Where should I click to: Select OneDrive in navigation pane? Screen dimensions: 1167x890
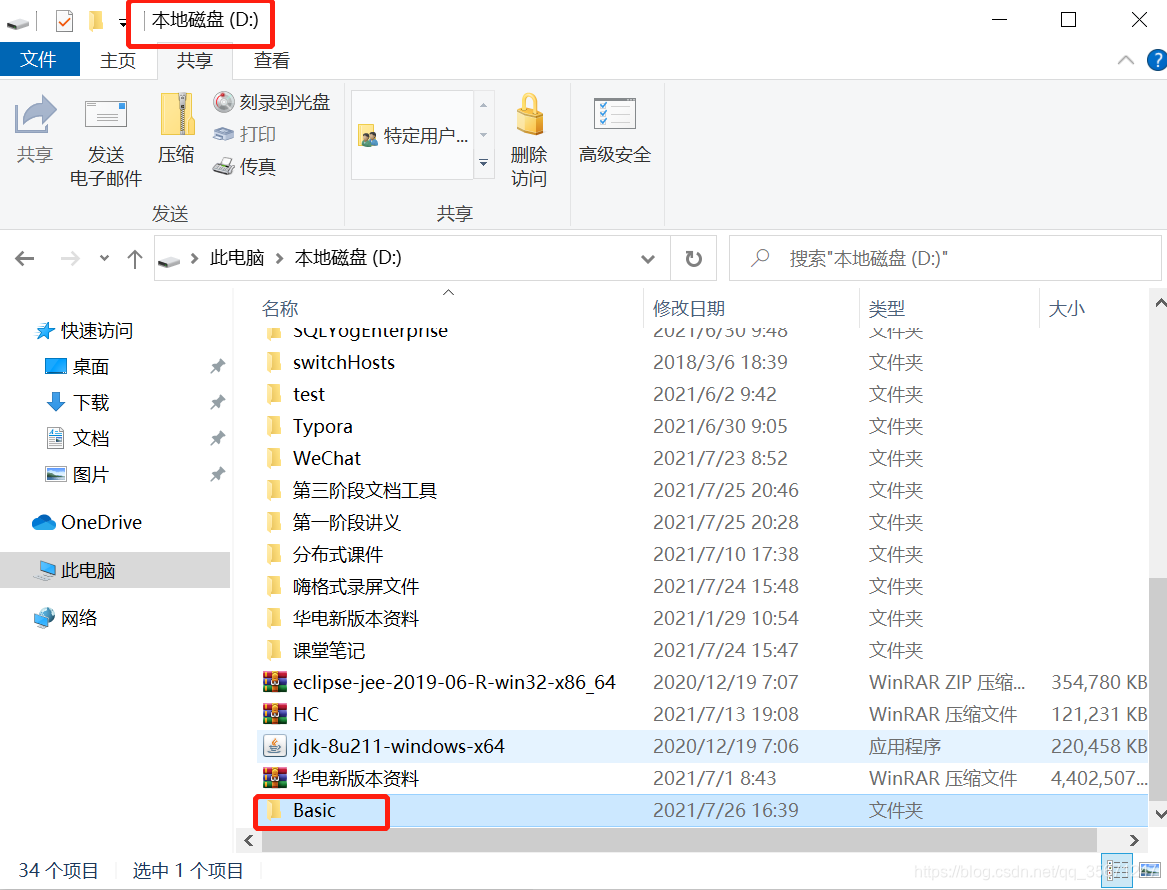pyautogui.click(x=101, y=522)
